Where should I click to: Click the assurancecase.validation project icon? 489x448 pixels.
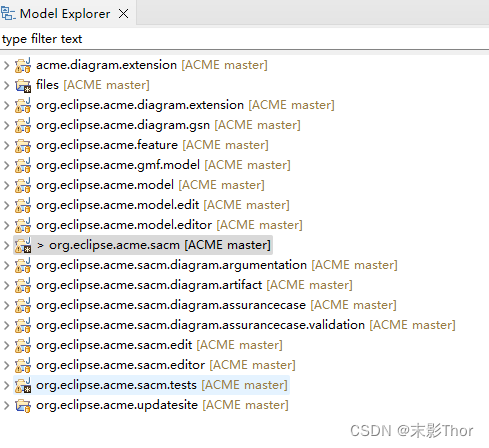[x=23, y=325]
